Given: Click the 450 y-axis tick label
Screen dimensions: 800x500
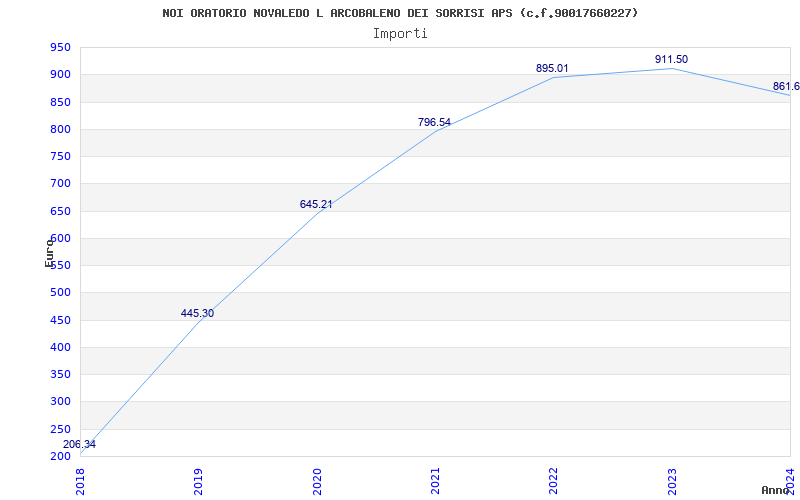Looking at the screenshot, I should 60,320.
